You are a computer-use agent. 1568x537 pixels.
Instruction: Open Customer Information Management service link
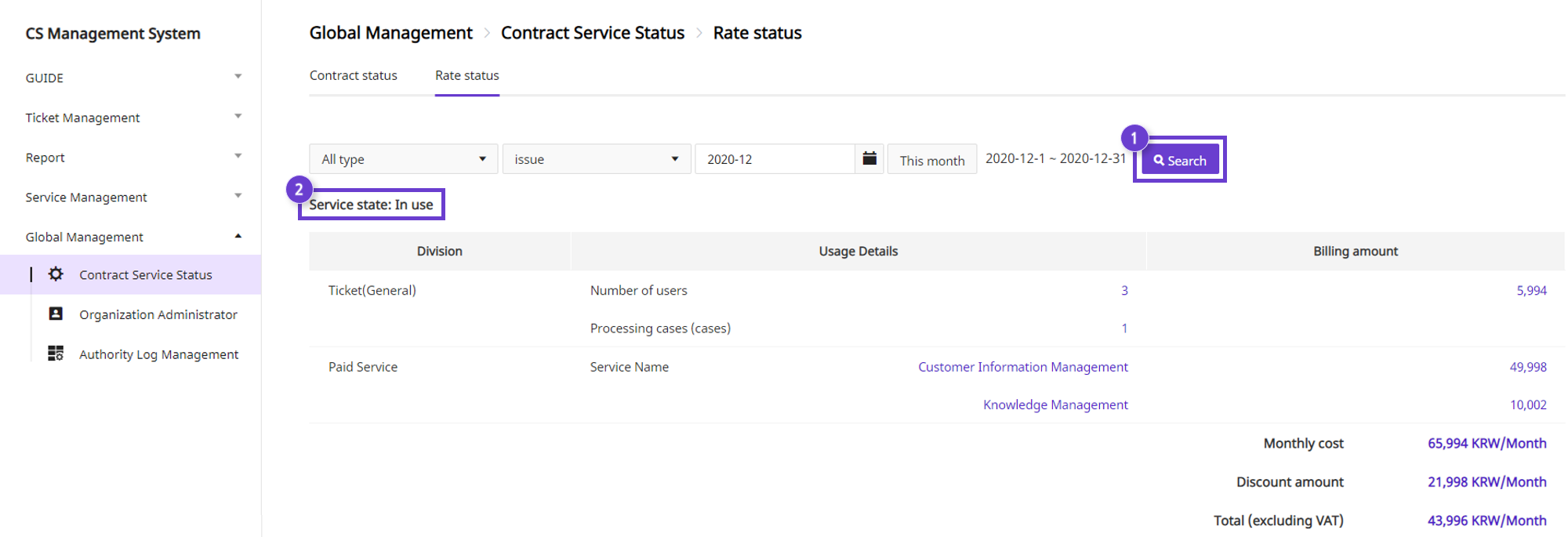pos(1023,367)
